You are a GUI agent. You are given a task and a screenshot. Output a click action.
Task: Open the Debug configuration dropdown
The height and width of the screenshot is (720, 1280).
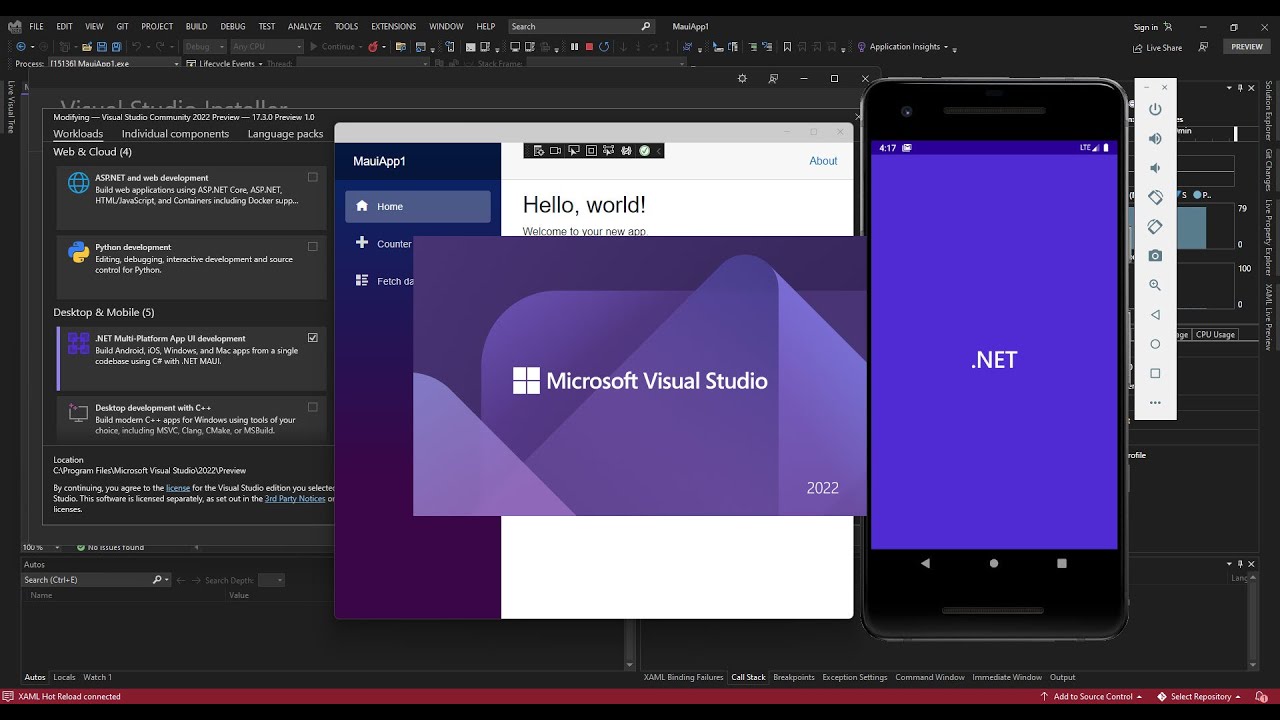pyautogui.click(x=205, y=46)
